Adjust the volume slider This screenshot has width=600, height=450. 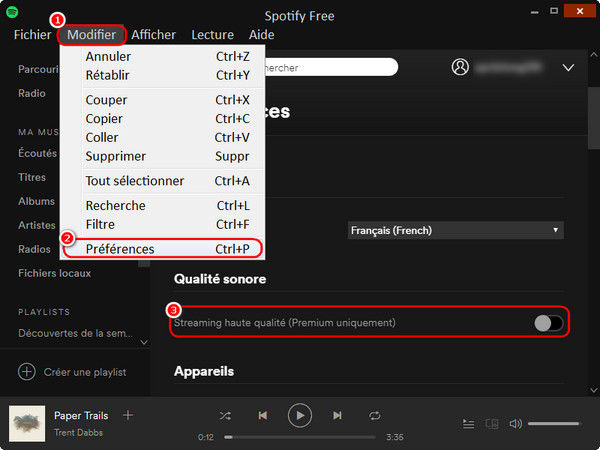pos(554,424)
